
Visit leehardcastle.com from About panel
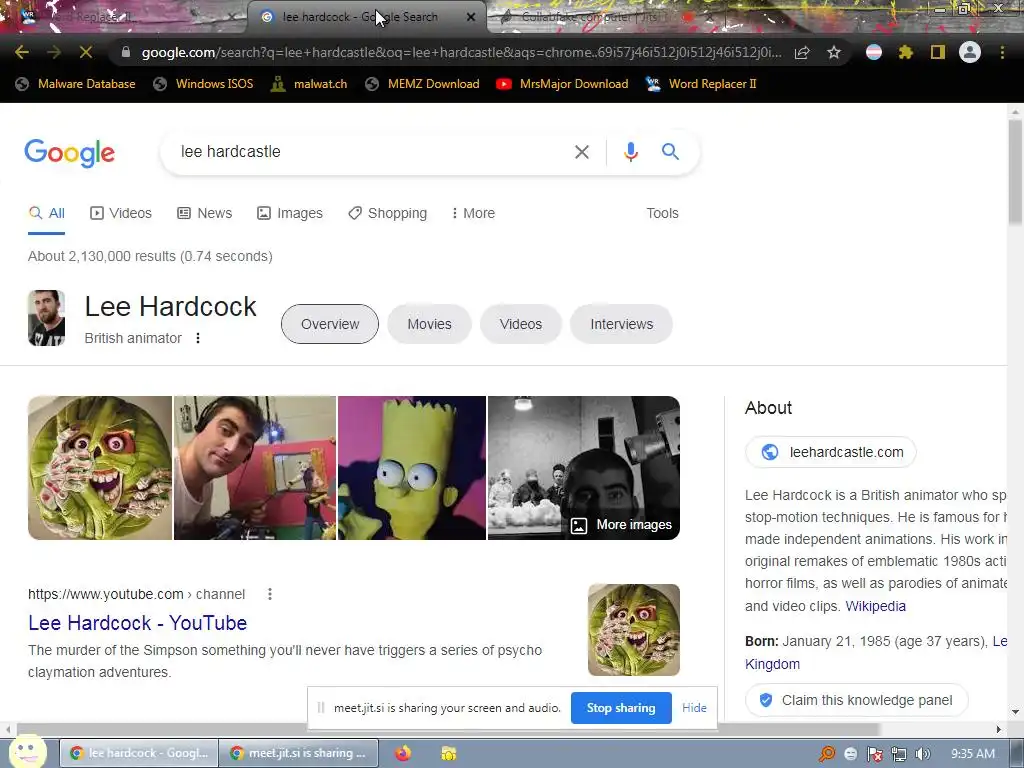click(831, 452)
